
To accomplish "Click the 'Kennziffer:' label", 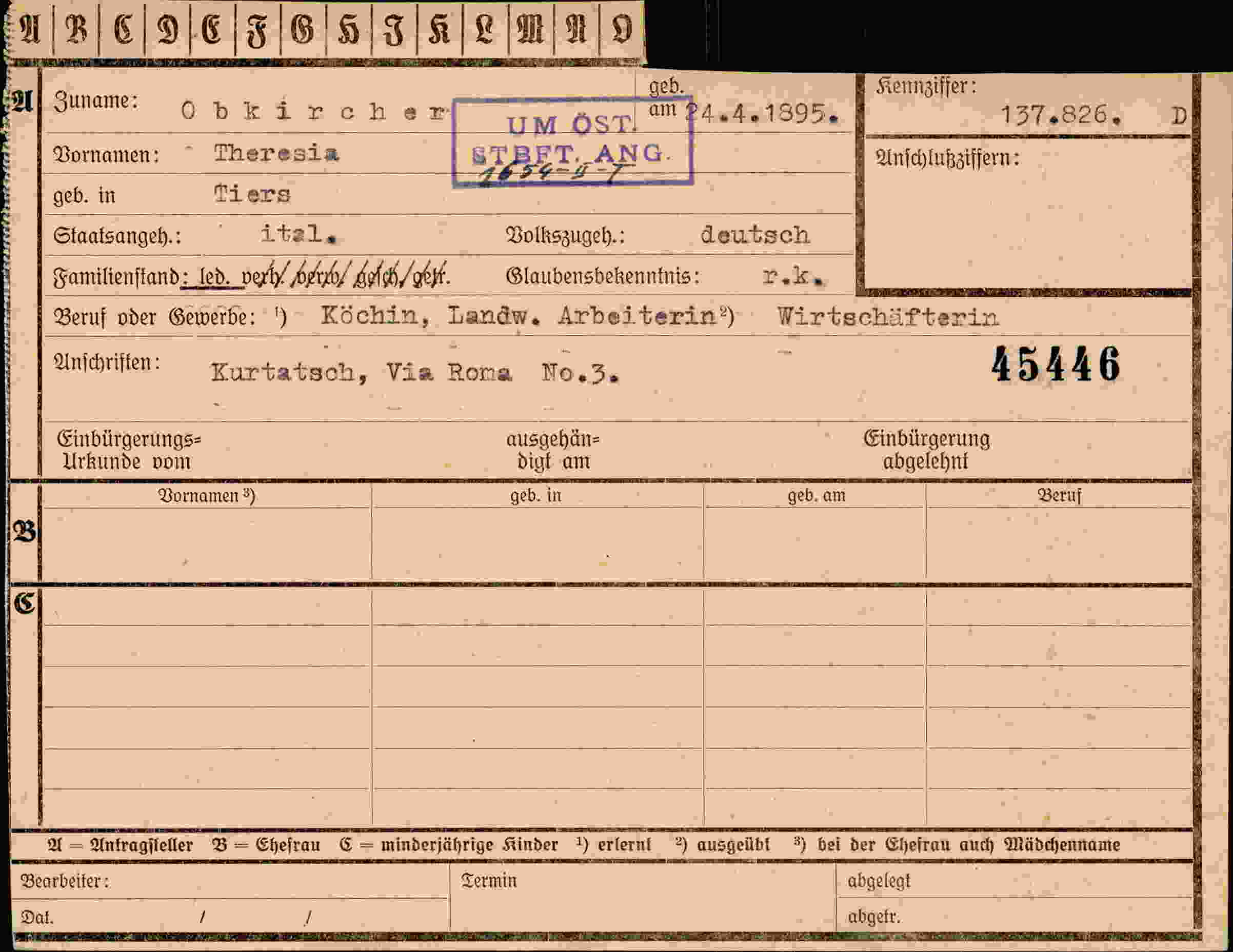I will 926,87.
